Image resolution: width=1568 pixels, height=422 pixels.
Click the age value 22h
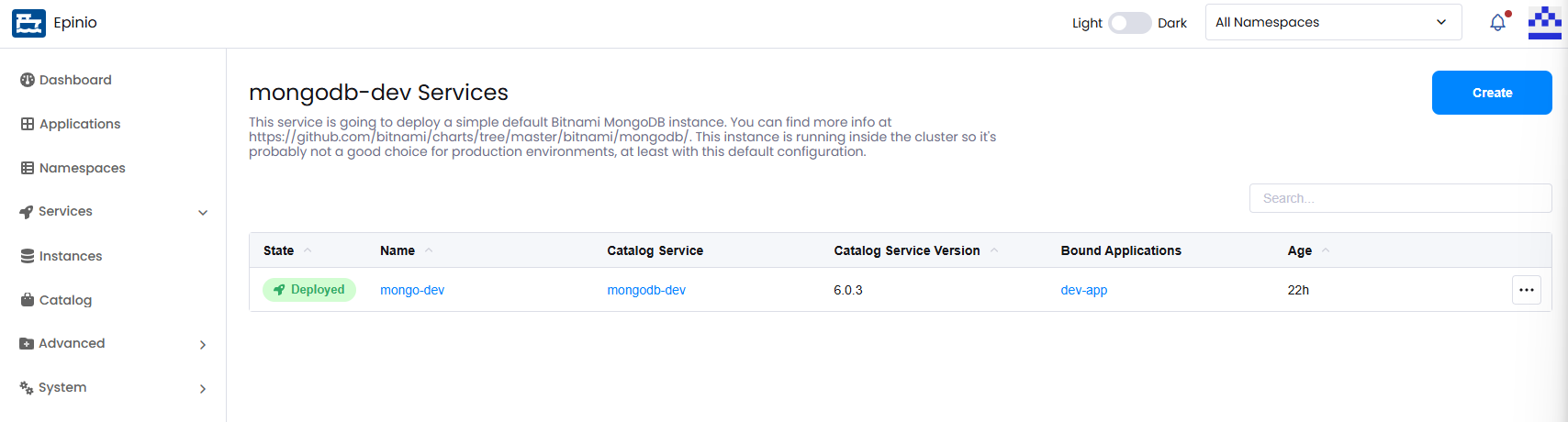(1298, 290)
